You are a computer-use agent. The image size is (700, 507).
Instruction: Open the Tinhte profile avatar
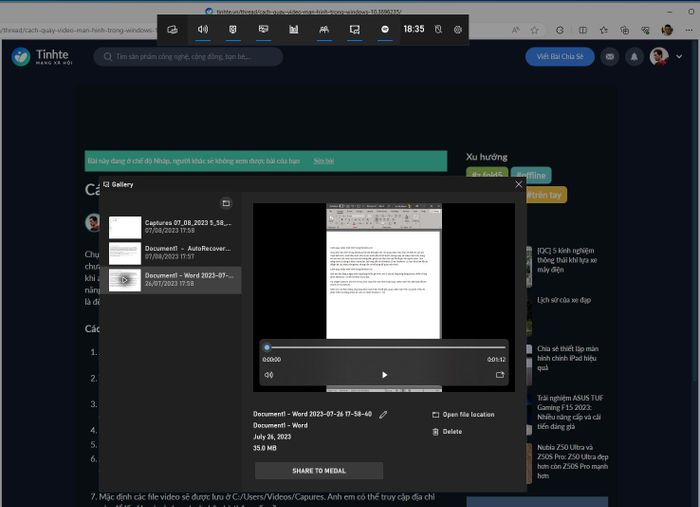[659, 57]
